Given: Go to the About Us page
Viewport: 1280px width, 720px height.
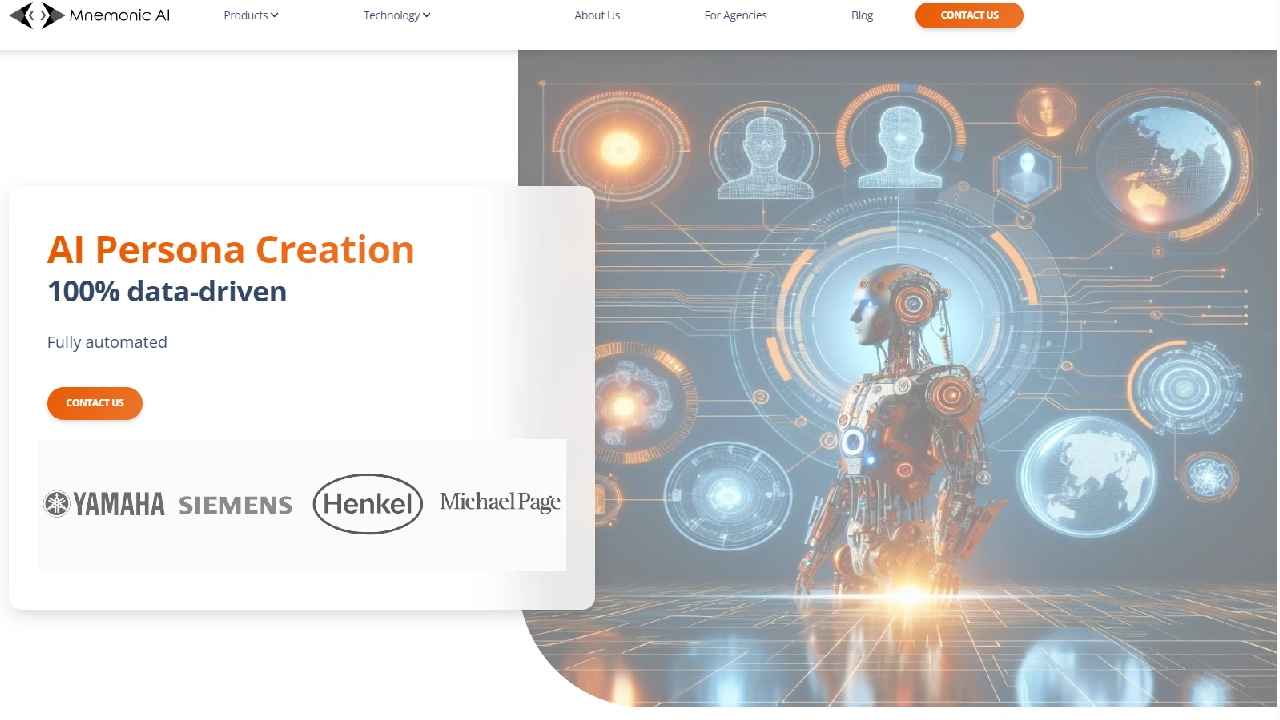Looking at the screenshot, I should 597,15.
